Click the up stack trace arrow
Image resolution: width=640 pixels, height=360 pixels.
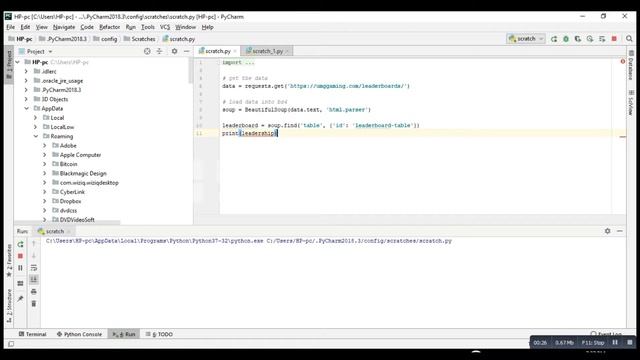coord(34,244)
